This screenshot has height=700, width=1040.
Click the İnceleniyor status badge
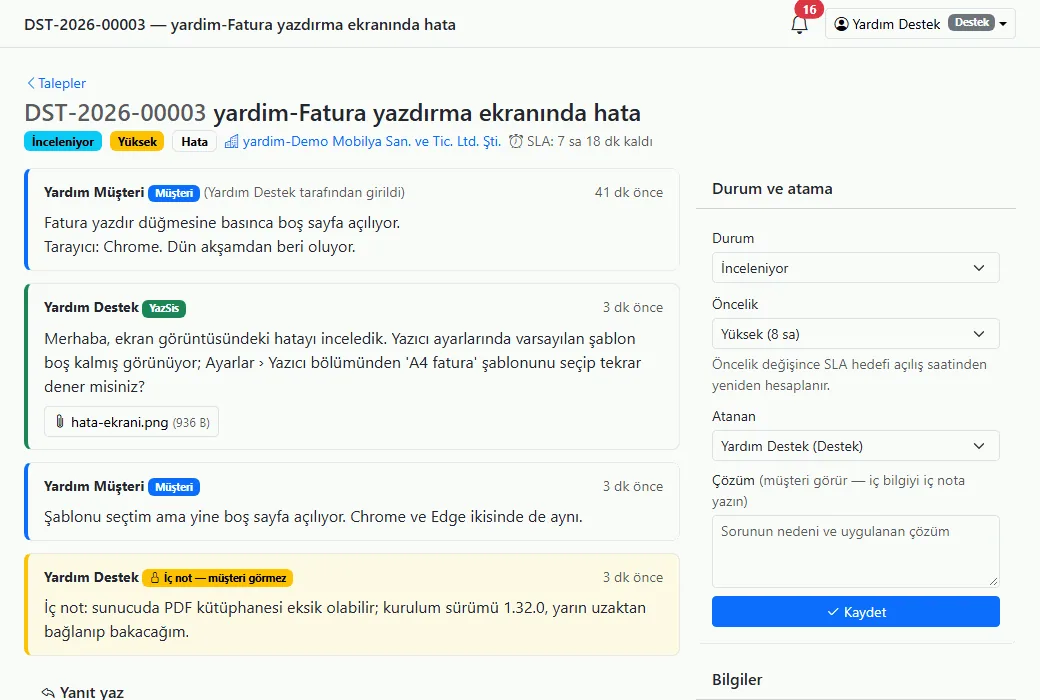(x=63, y=141)
